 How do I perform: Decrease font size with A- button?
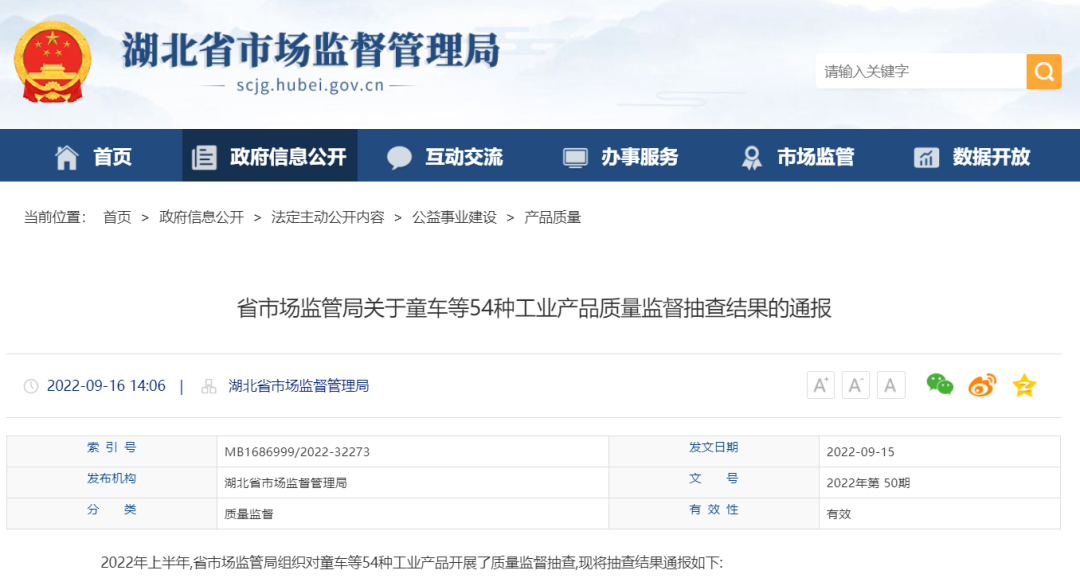coord(856,385)
